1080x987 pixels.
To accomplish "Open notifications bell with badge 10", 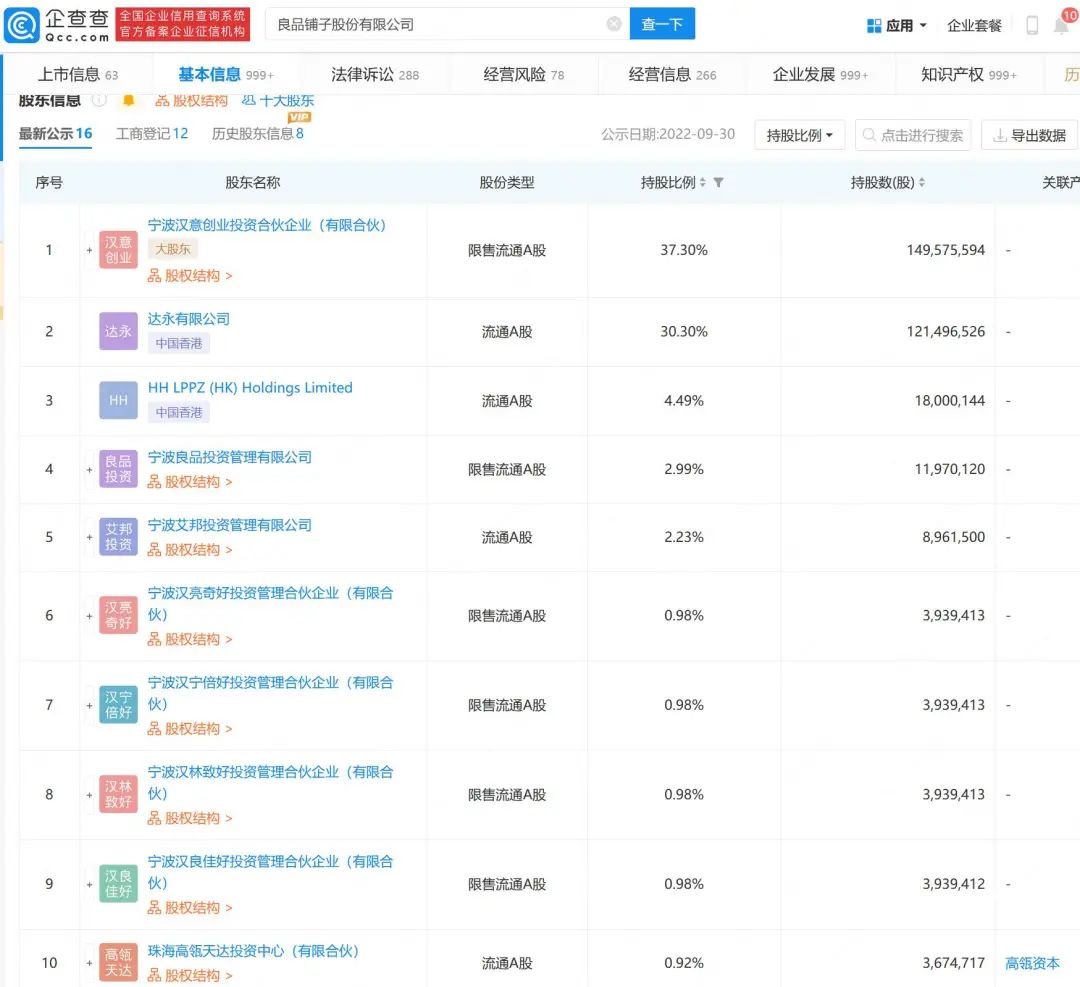I will [x=1061, y=25].
